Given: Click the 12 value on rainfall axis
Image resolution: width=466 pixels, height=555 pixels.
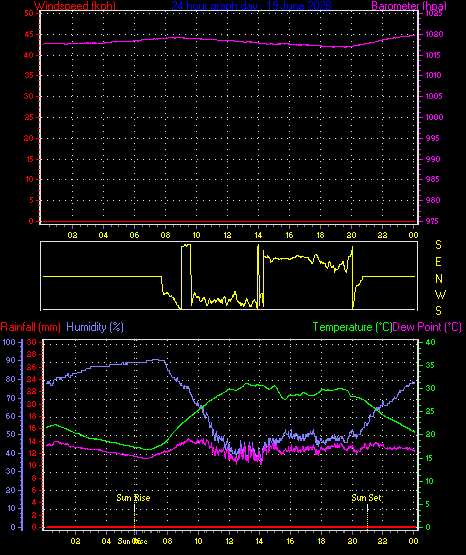Looking at the screenshot, I should click(x=32, y=453).
